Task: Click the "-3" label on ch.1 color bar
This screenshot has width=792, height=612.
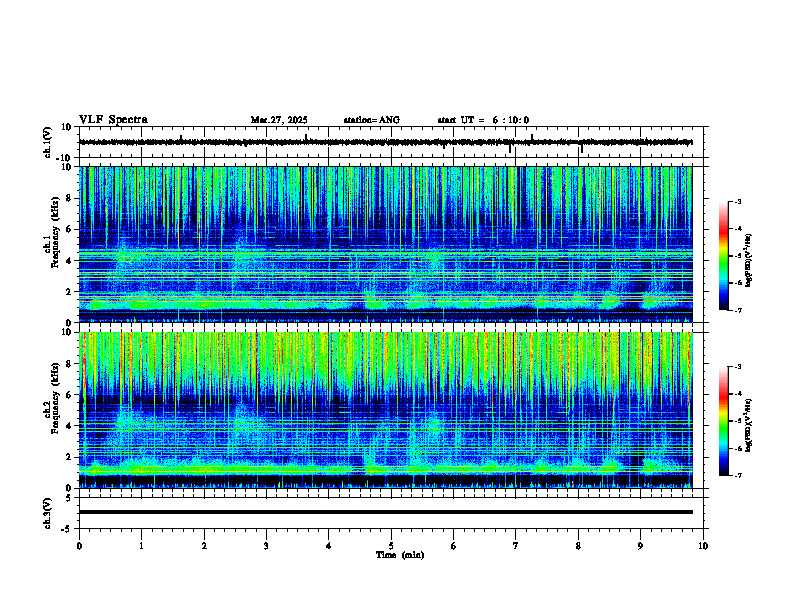Action: [x=738, y=201]
